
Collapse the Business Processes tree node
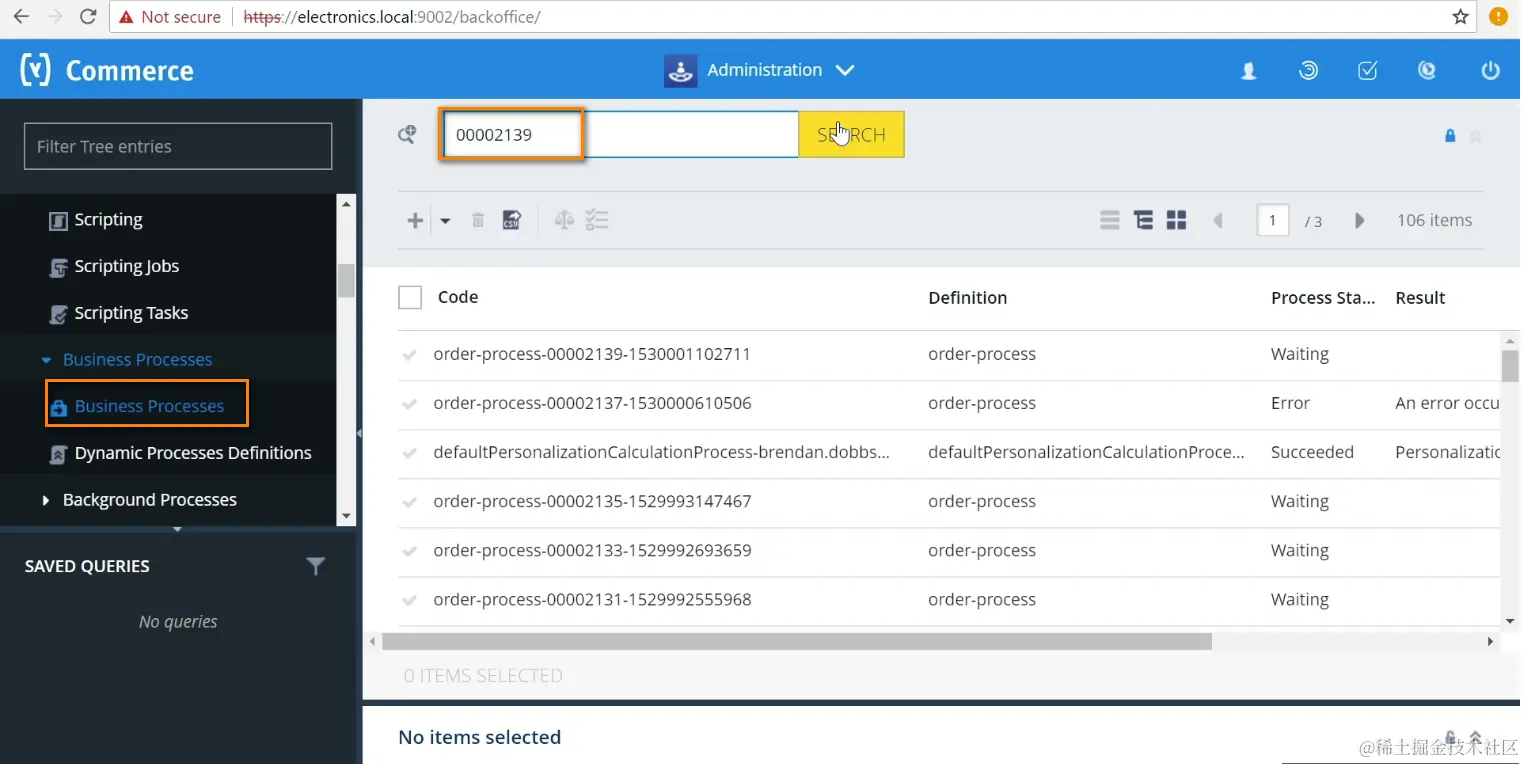[x=45, y=359]
